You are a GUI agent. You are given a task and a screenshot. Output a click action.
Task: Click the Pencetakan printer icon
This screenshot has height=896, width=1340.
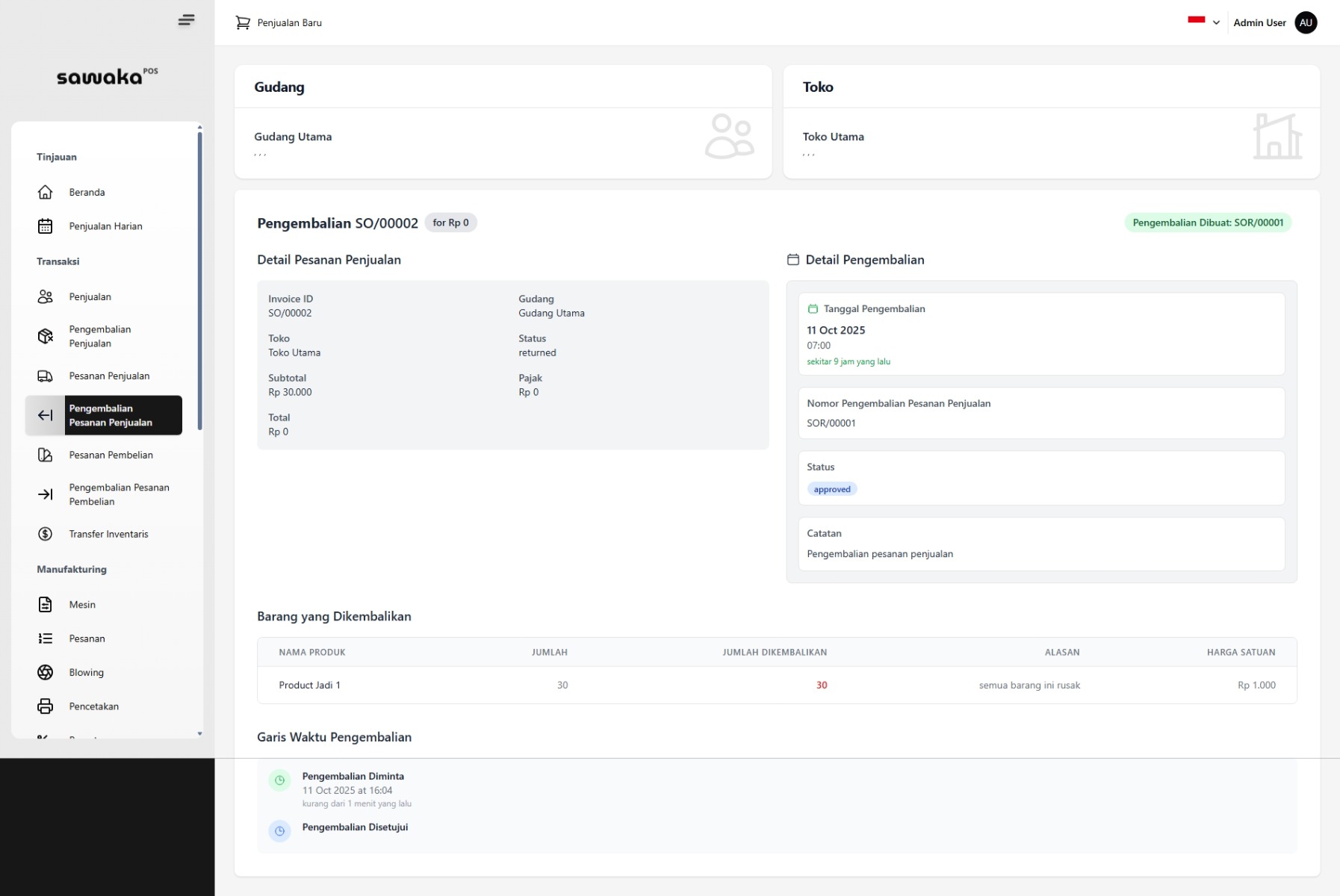click(x=46, y=706)
